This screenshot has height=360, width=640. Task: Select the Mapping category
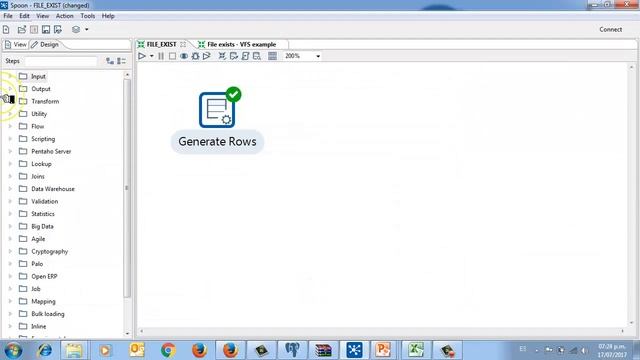click(43, 301)
